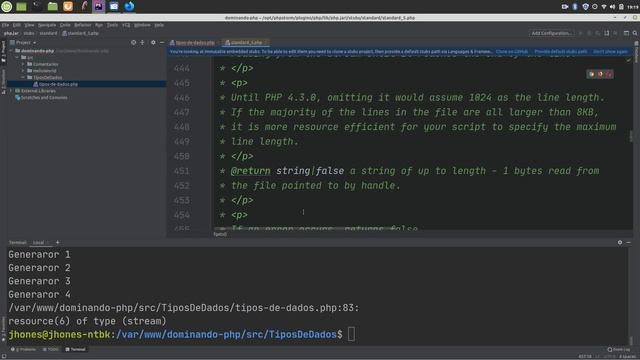This screenshot has height=360, width=640.
Task: Open the Bluetooth tray icon
Action: (575, 7)
